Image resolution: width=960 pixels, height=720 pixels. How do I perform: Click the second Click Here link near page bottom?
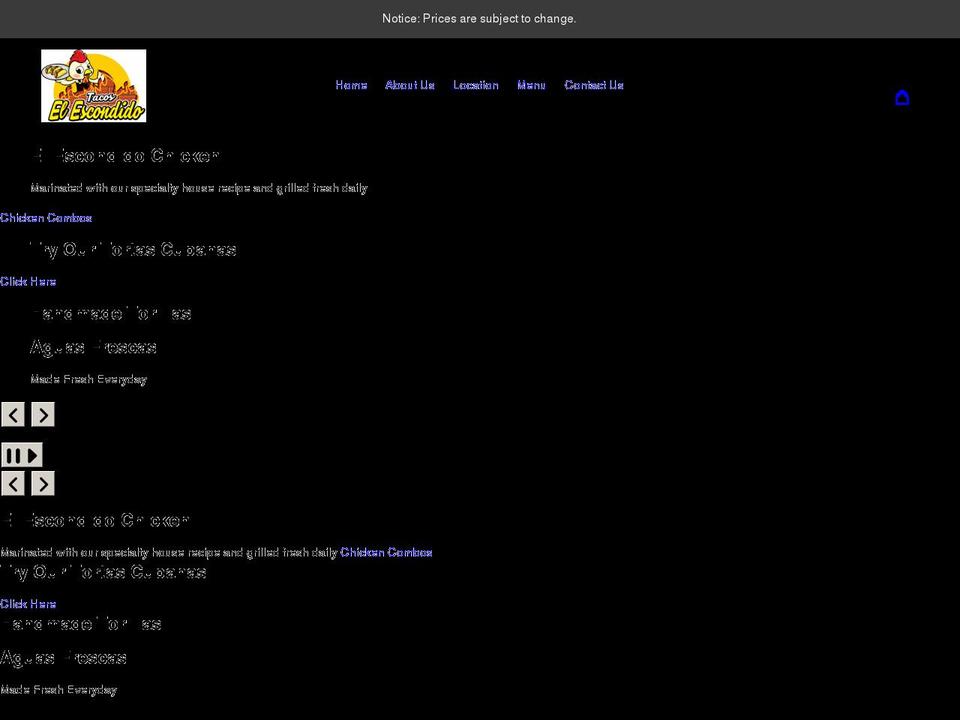coord(28,604)
